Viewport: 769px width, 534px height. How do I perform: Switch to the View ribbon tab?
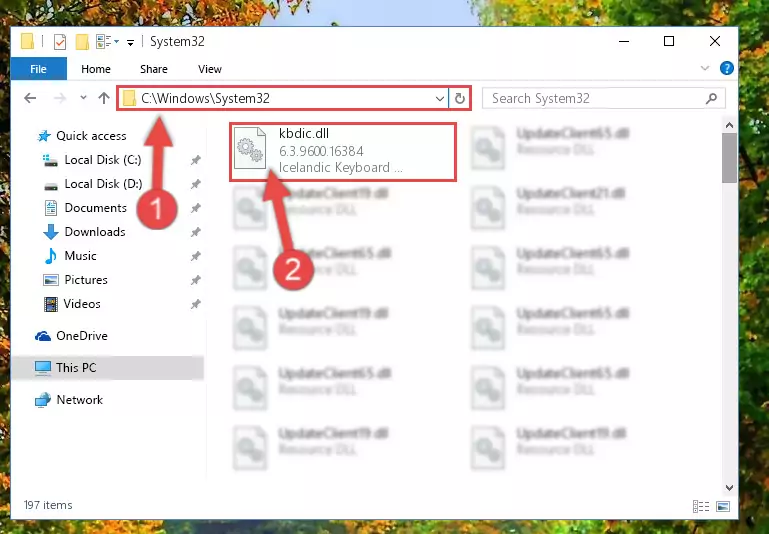click(x=210, y=69)
